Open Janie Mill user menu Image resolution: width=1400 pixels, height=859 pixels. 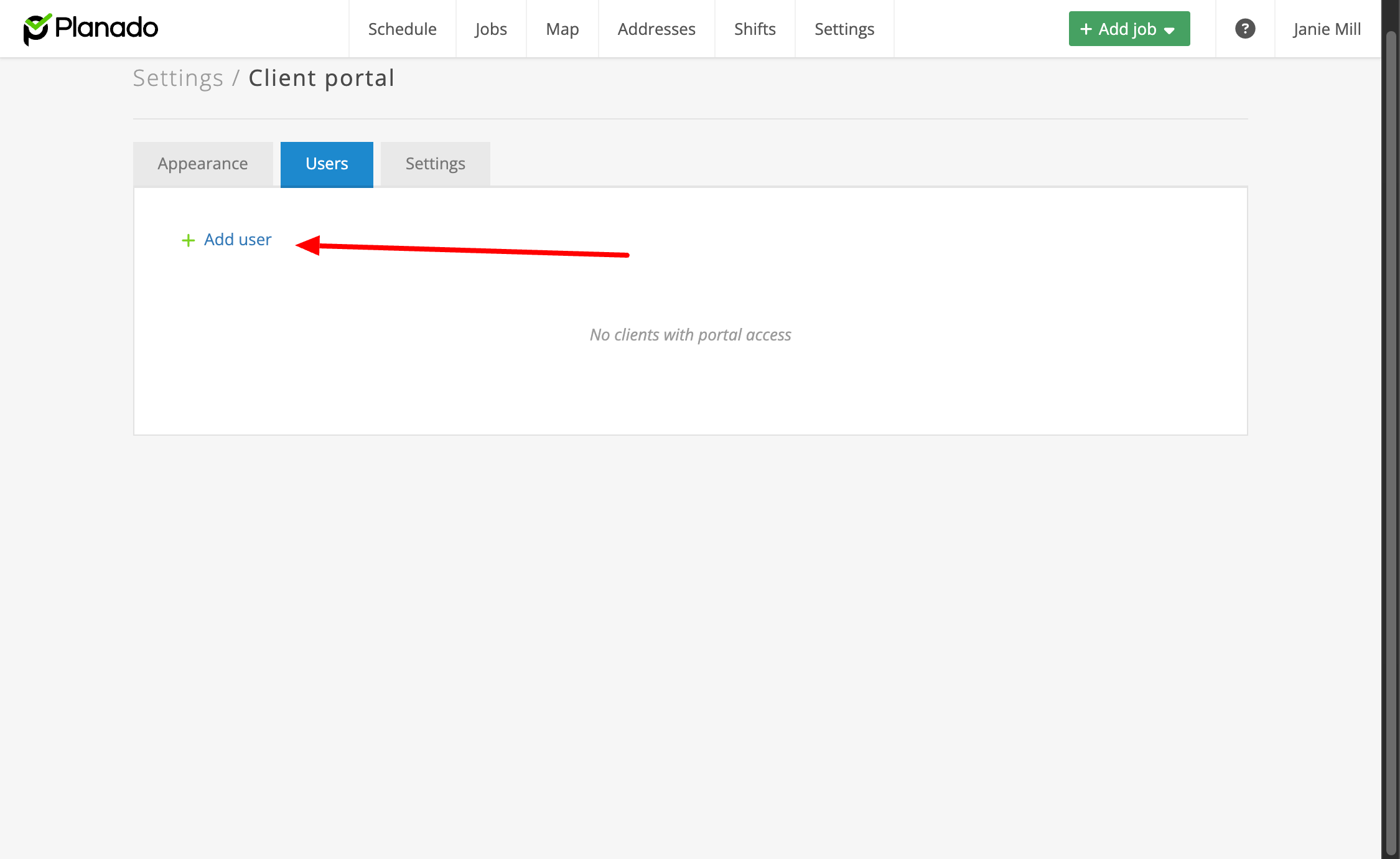pyautogui.click(x=1327, y=29)
